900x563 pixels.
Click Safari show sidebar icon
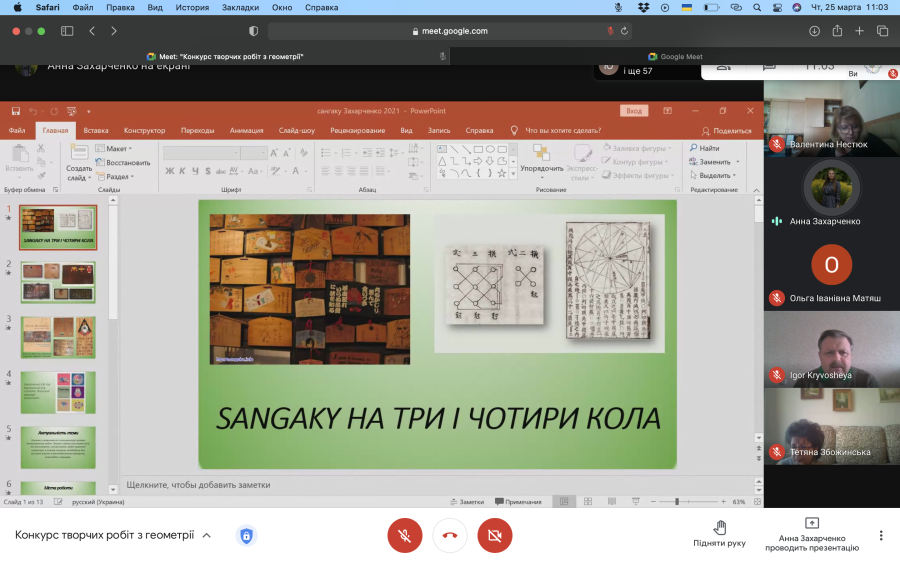pos(67,31)
